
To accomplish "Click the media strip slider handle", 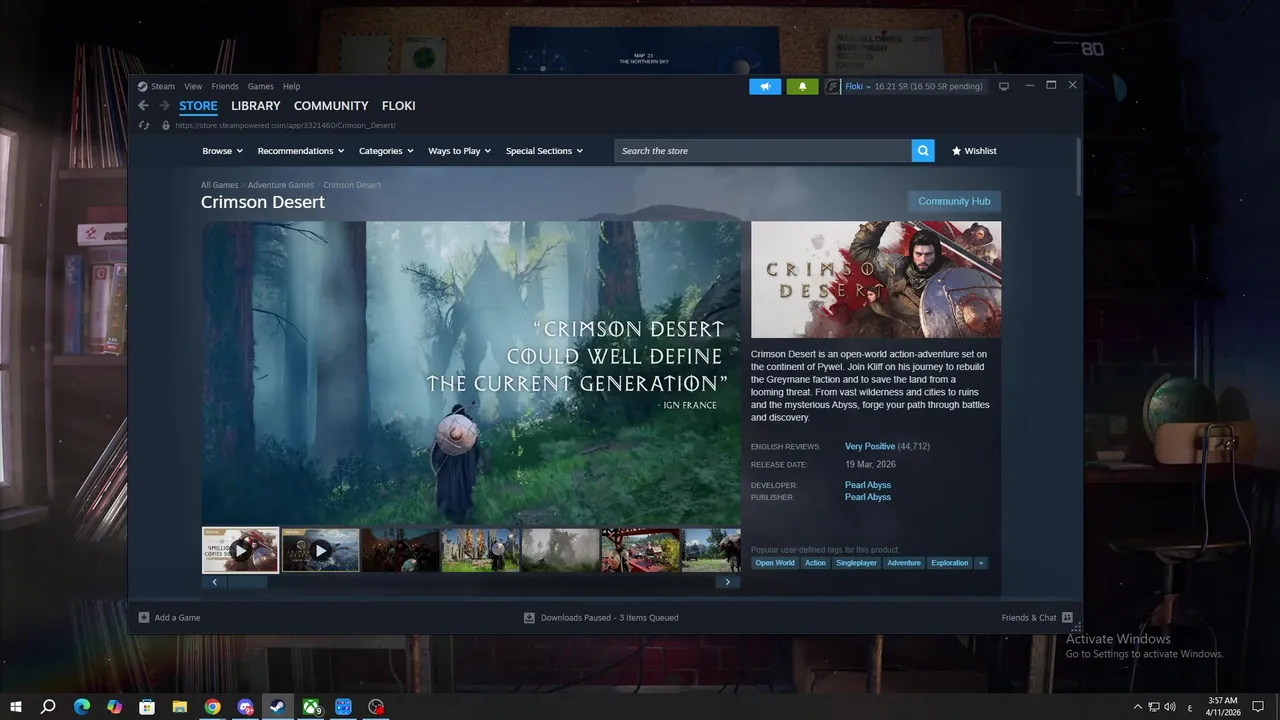I will pos(247,582).
